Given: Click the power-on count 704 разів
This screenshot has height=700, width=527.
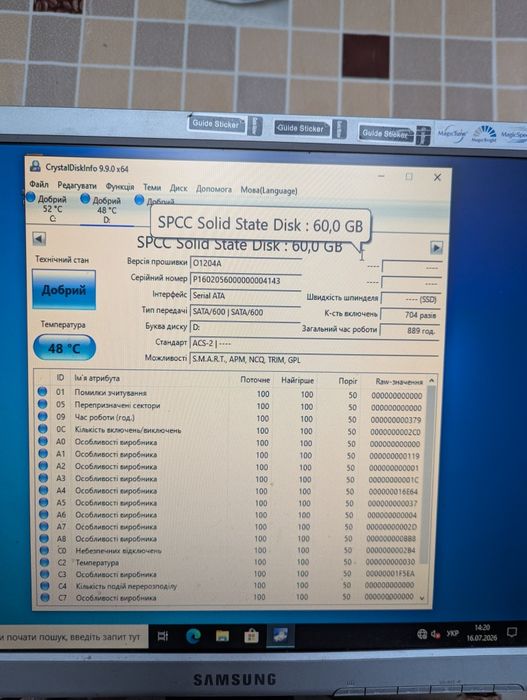Looking at the screenshot, I should [x=409, y=315].
